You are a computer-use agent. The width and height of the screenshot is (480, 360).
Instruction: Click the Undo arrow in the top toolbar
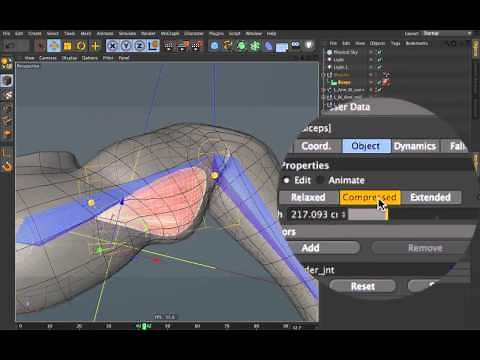[9, 46]
